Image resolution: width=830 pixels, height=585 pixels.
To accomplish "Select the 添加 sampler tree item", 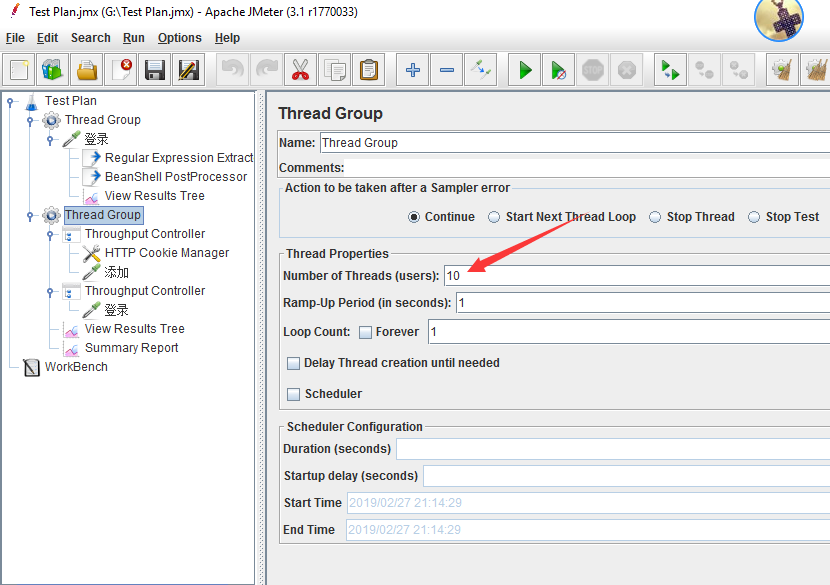I will [106, 272].
